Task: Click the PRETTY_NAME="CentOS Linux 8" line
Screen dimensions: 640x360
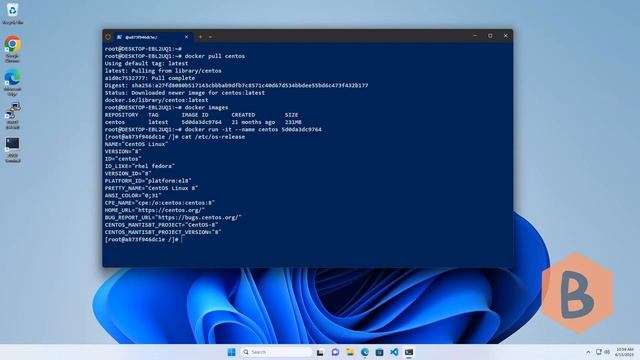Action: click(x=151, y=188)
